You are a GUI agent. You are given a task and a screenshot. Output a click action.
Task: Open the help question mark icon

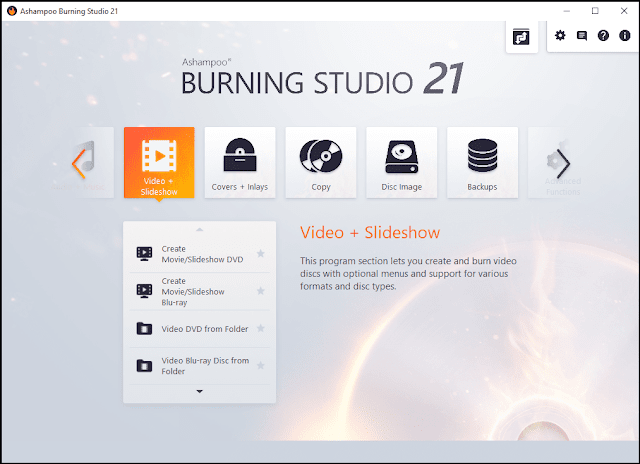pos(603,36)
